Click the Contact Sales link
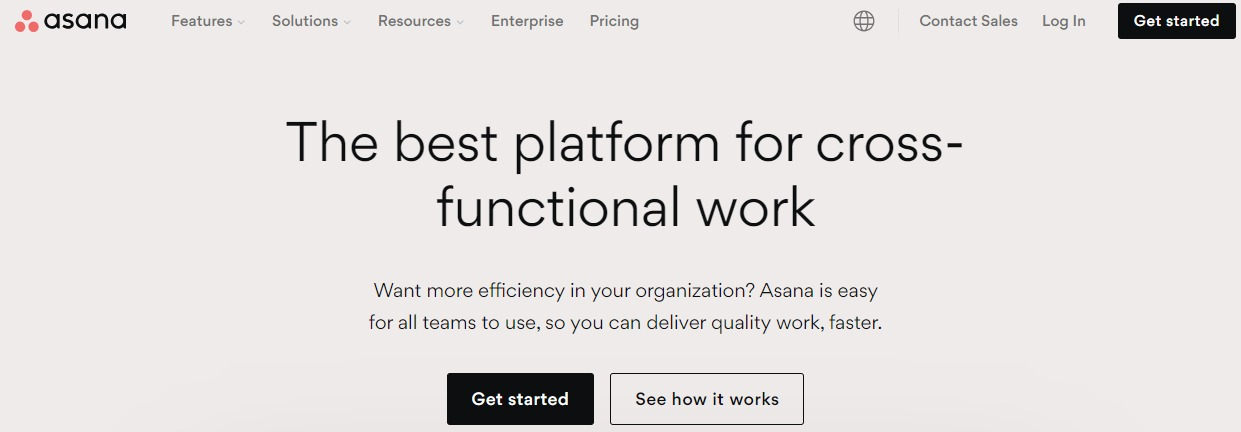Image resolution: width=1241 pixels, height=432 pixels. coord(968,21)
